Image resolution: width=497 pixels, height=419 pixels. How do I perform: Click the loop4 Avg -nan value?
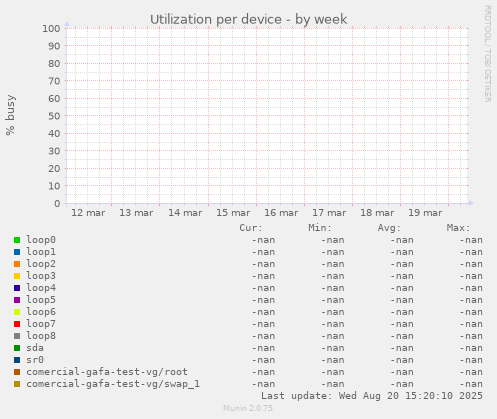(402, 288)
